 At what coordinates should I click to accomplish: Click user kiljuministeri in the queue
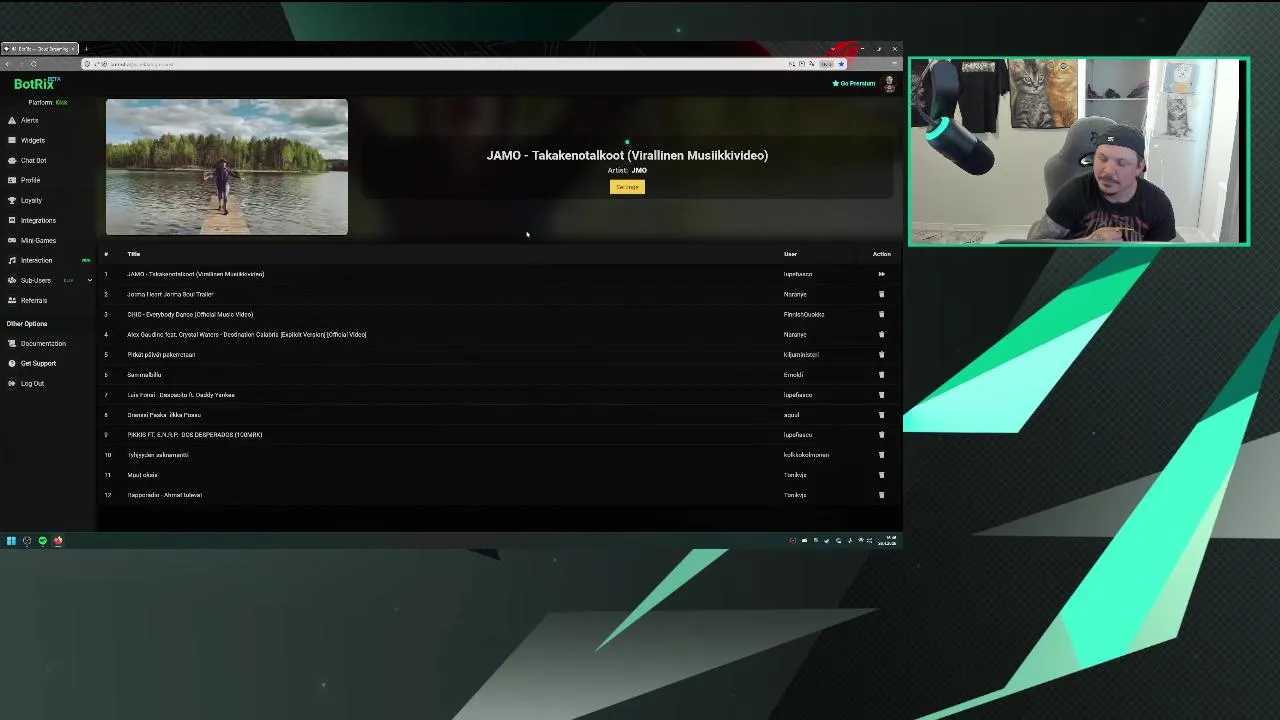pyautogui.click(x=801, y=354)
